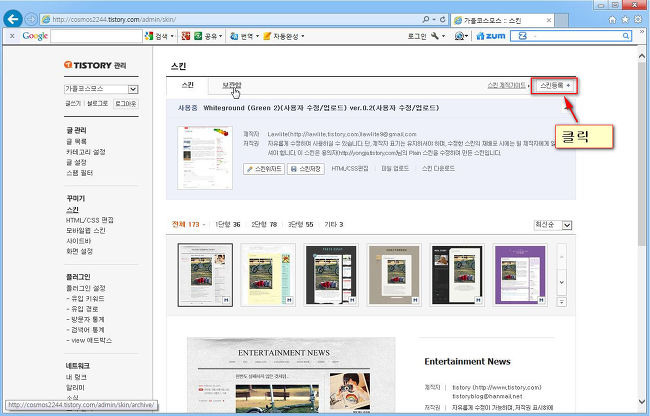
Task: Open the Google toolbar wrench settings icon
Action: click(437, 36)
